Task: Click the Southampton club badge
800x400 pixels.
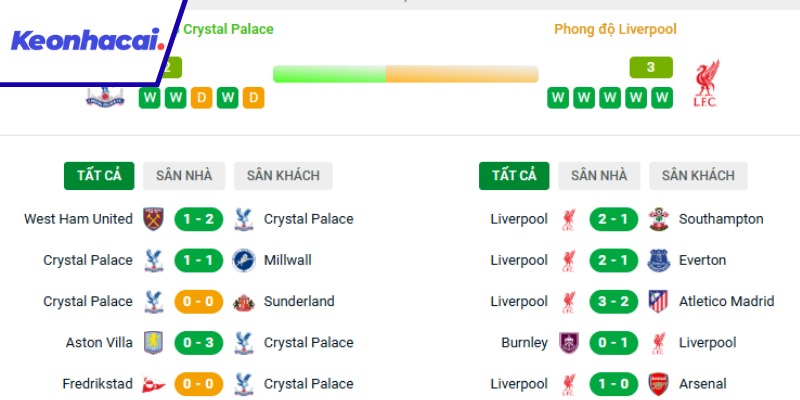Action: tap(658, 219)
